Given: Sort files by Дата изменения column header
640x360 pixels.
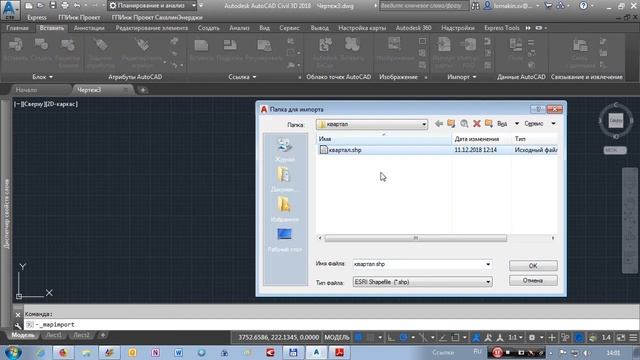Looking at the screenshot, I should tap(481, 139).
